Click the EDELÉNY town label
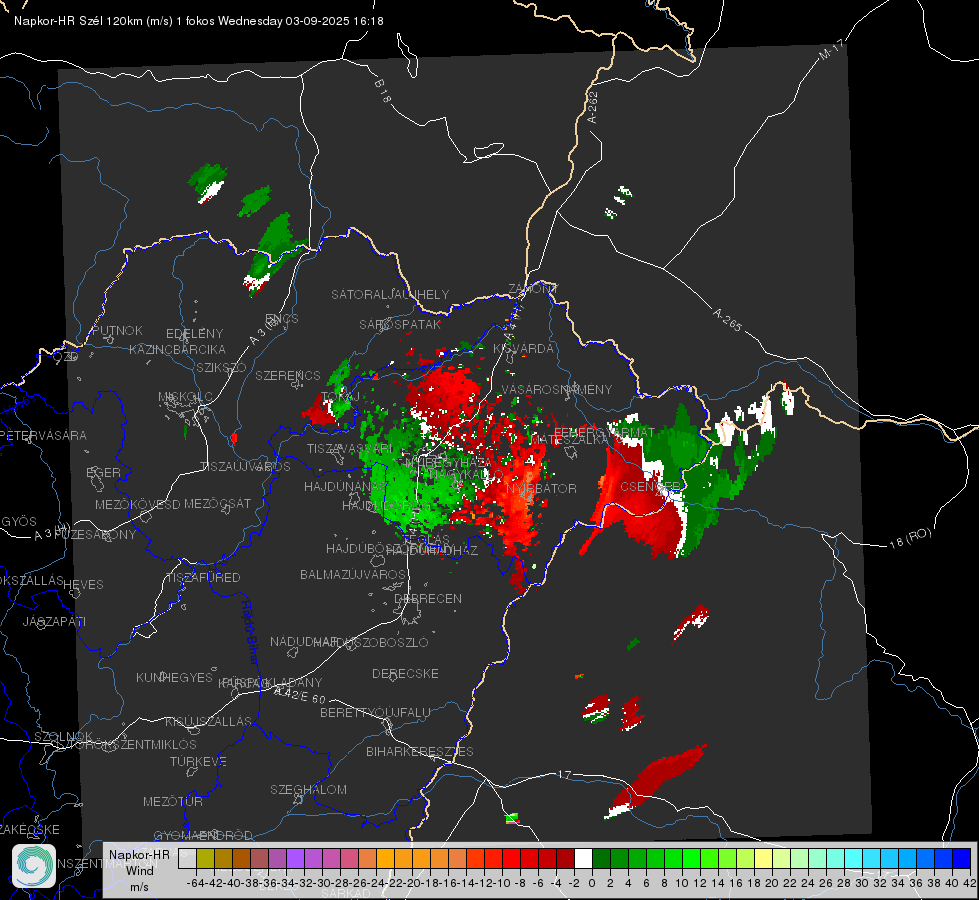 pos(195,334)
